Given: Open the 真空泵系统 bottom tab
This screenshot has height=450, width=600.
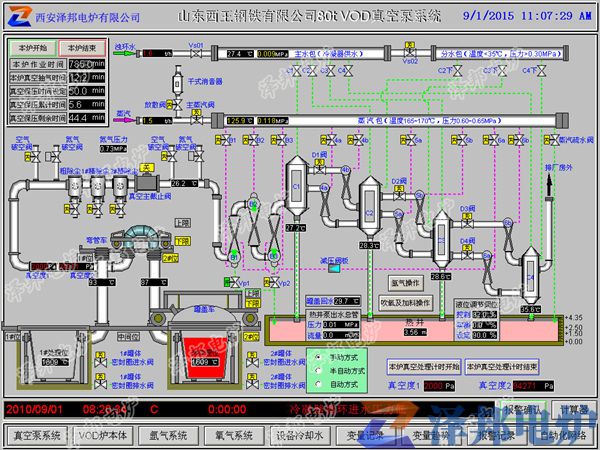Looking at the screenshot, I should point(37,435).
